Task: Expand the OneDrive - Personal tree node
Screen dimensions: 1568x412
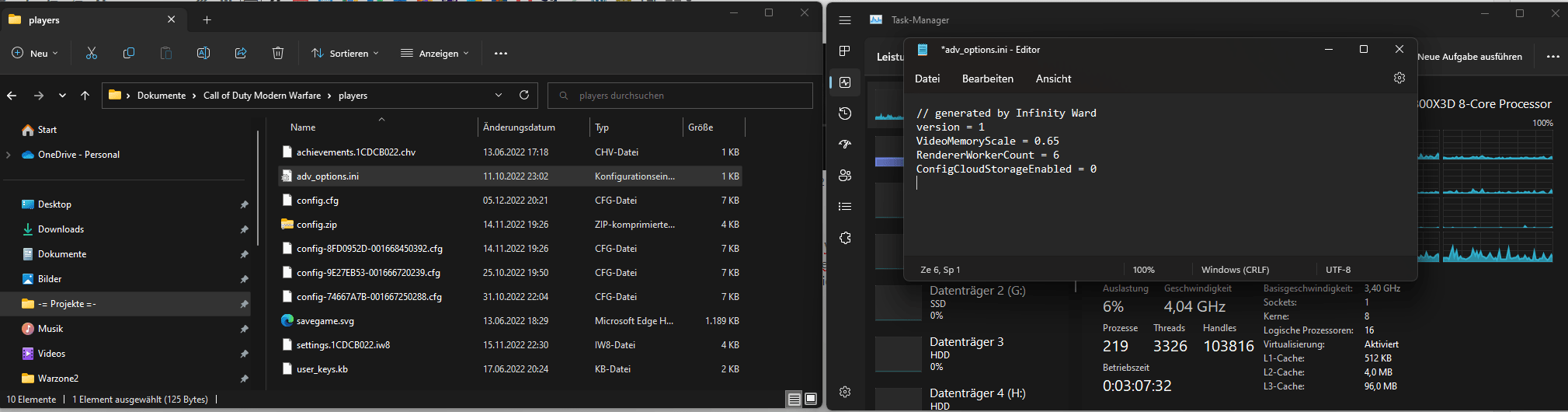Action: (x=9, y=155)
